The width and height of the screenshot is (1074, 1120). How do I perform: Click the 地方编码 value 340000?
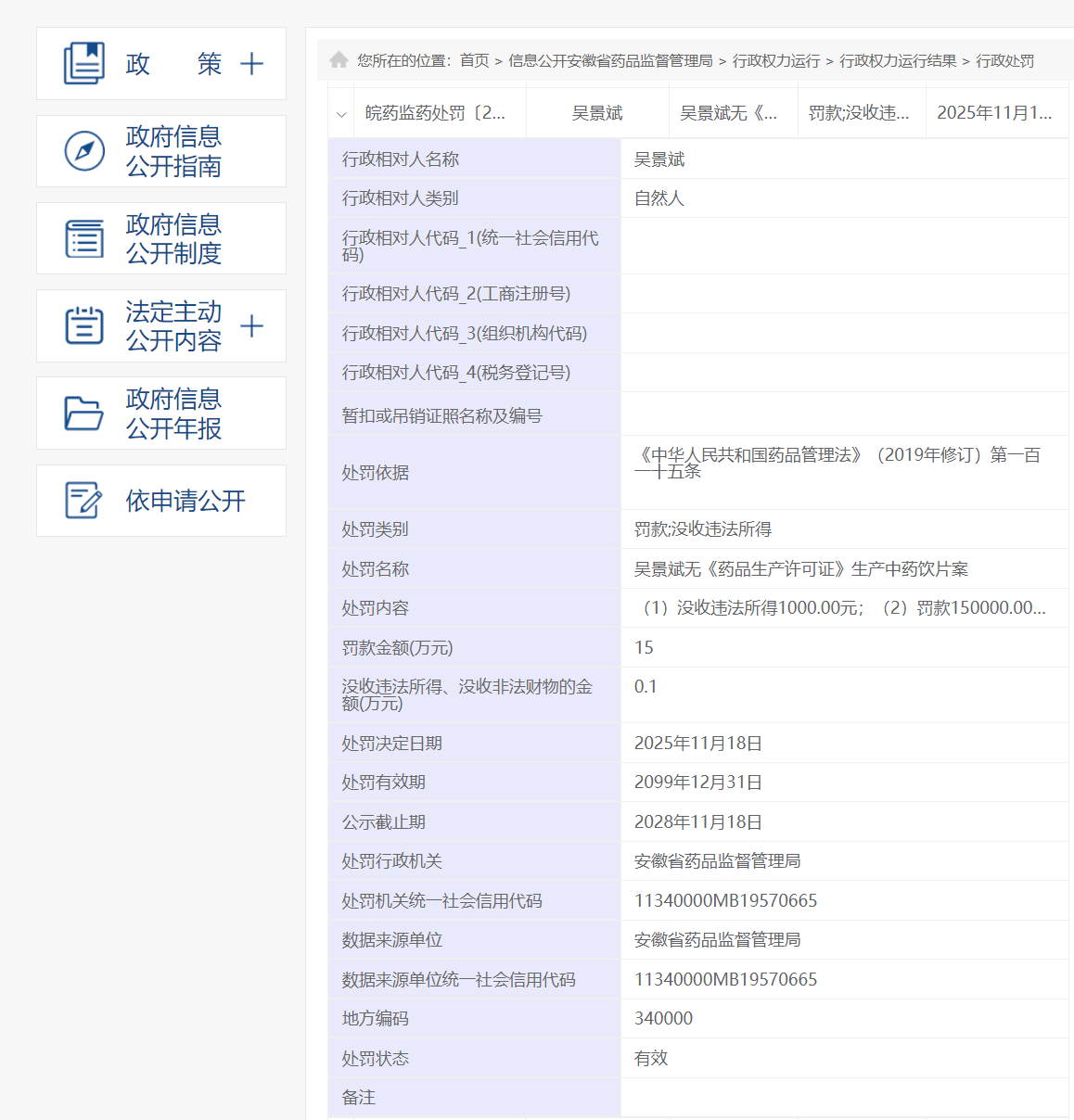[x=664, y=1019]
